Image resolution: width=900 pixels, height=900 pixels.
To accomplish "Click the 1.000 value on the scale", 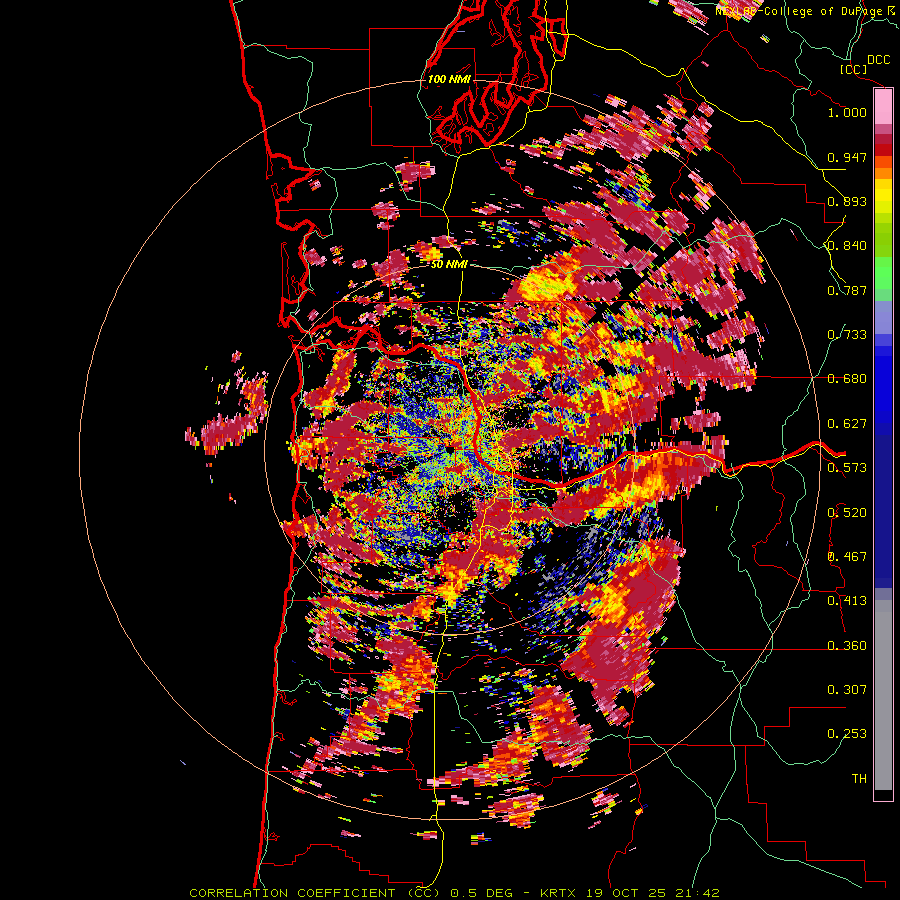I will click(847, 112).
